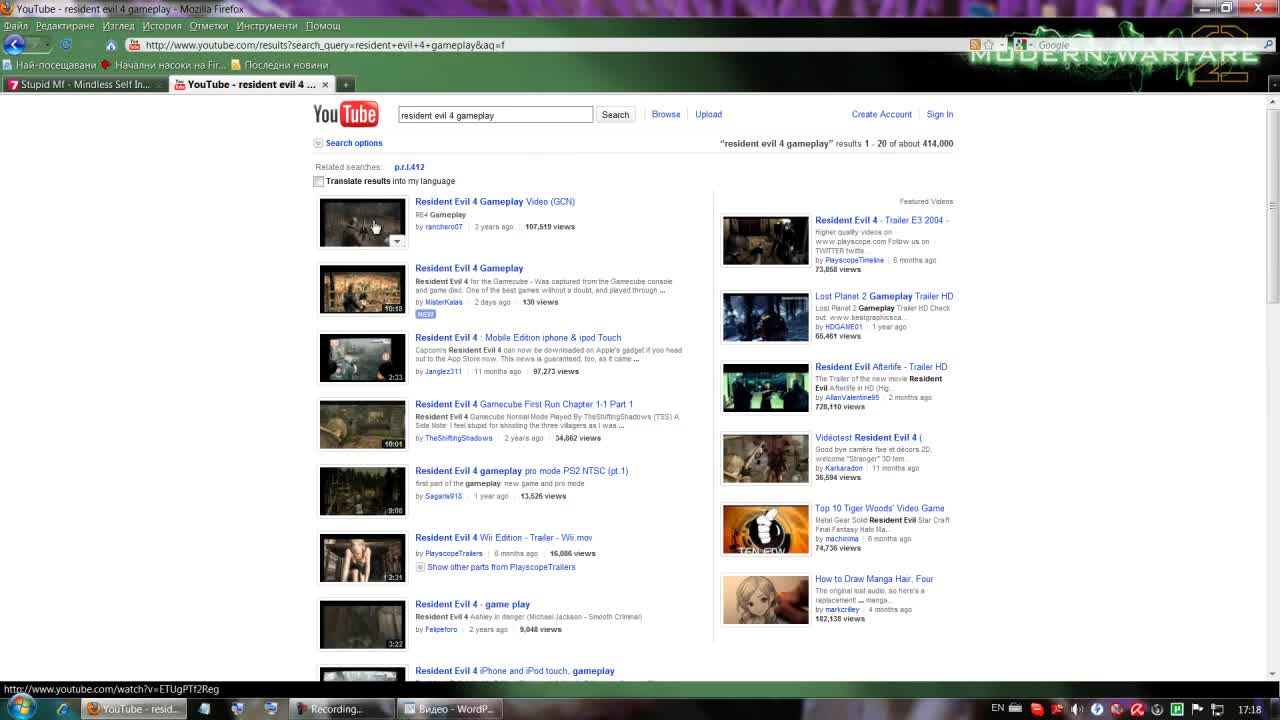Open Gamecube First Run Chapter 1-1 video
1280x720 pixels.
[x=524, y=404]
